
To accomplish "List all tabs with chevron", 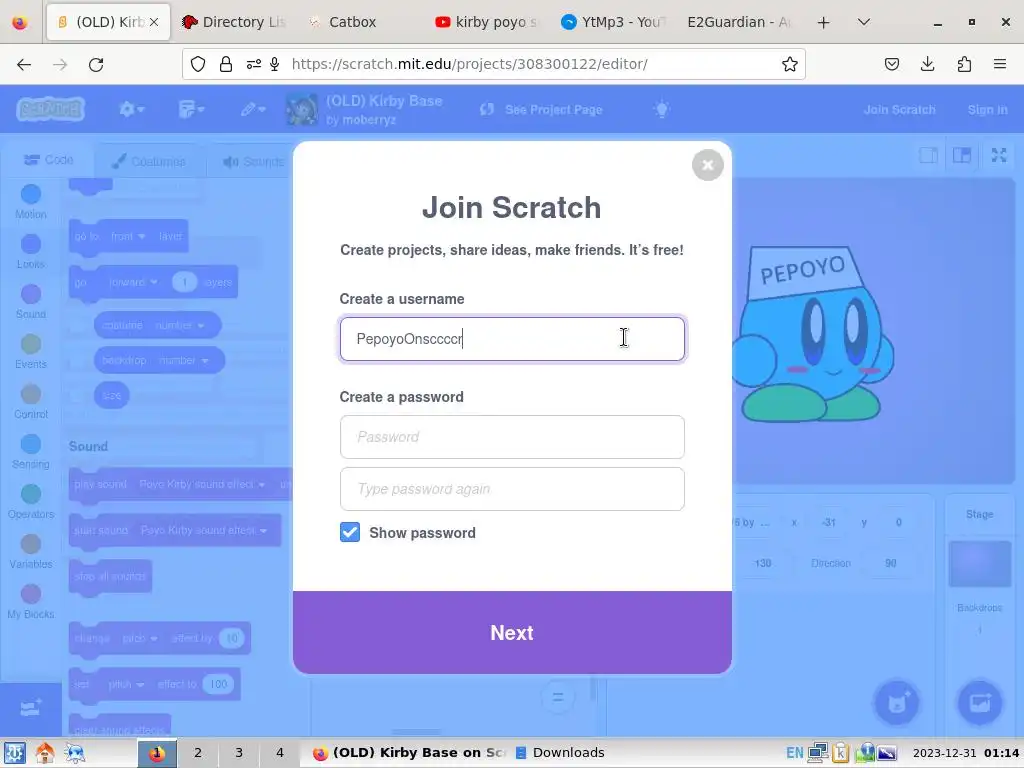I will [x=863, y=22].
